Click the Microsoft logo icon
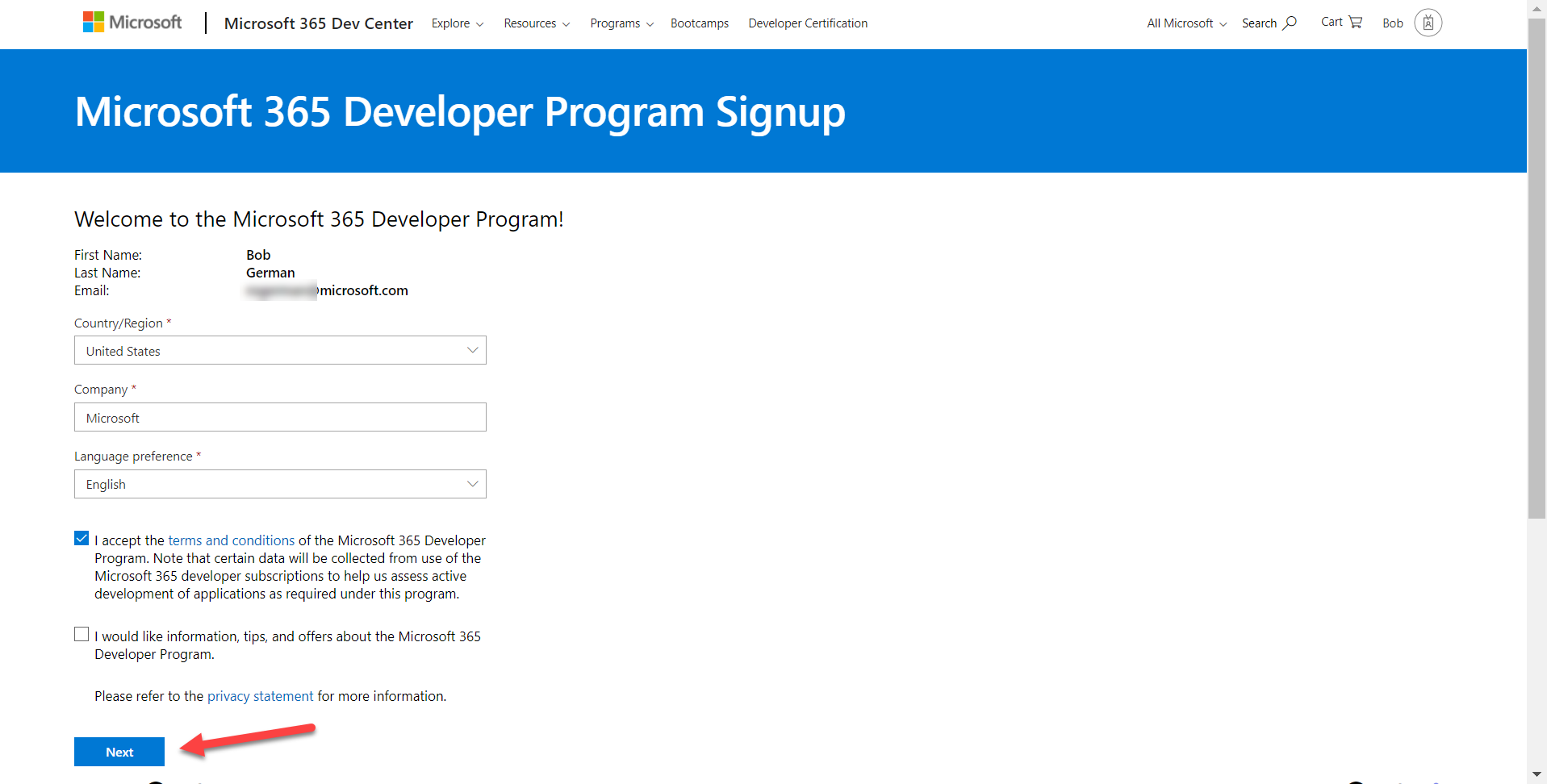The image size is (1547, 784). point(132,23)
